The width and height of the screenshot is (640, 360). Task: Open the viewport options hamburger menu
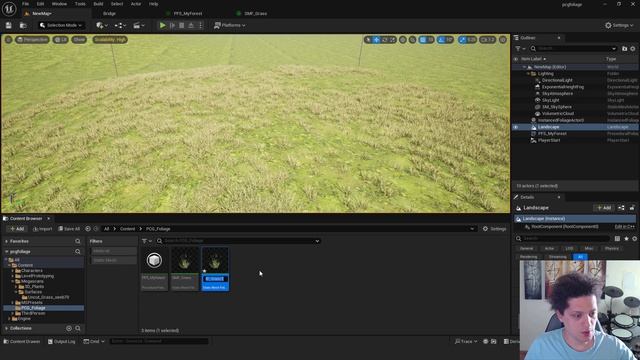pos(8,40)
